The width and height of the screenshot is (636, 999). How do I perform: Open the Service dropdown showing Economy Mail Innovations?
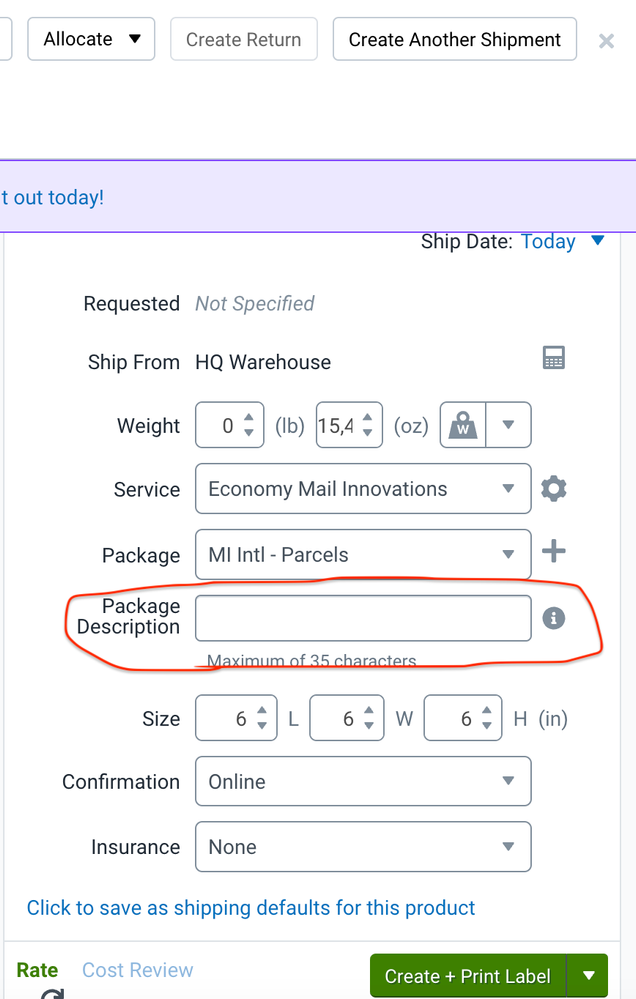click(362, 488)
